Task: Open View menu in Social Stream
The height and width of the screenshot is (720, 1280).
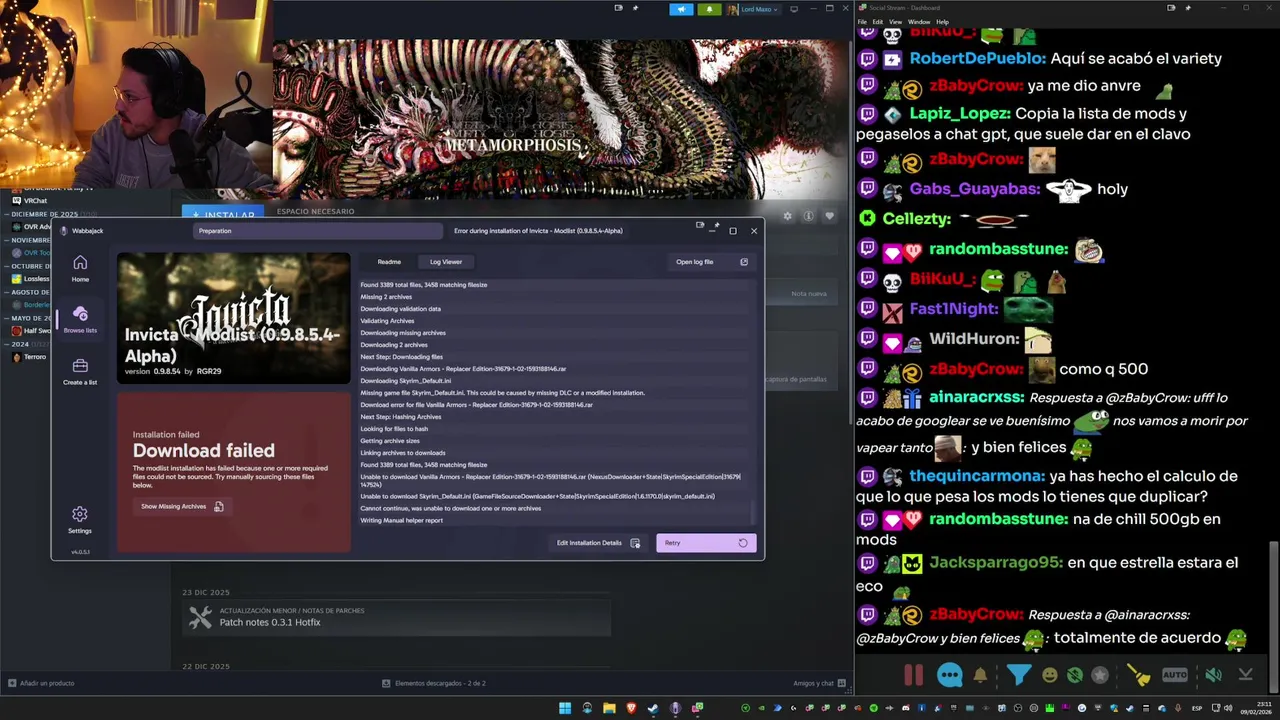Action: (895, 22)
